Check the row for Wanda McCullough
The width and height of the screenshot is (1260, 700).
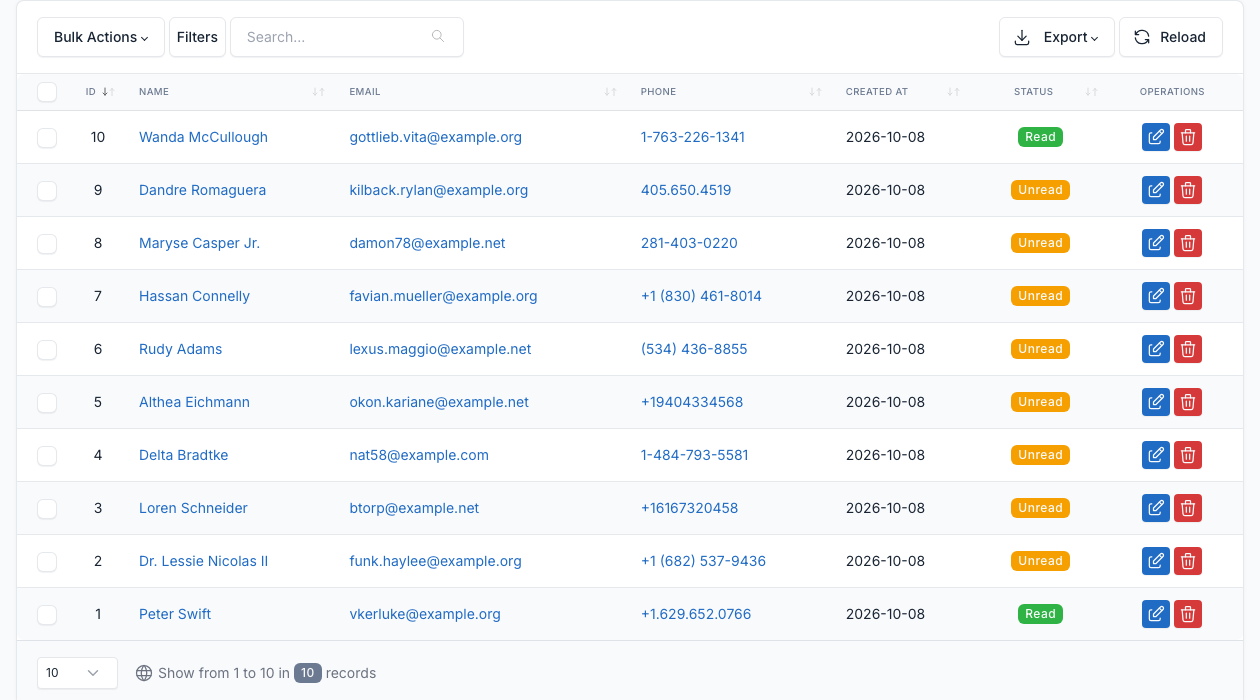pos(47,138)
